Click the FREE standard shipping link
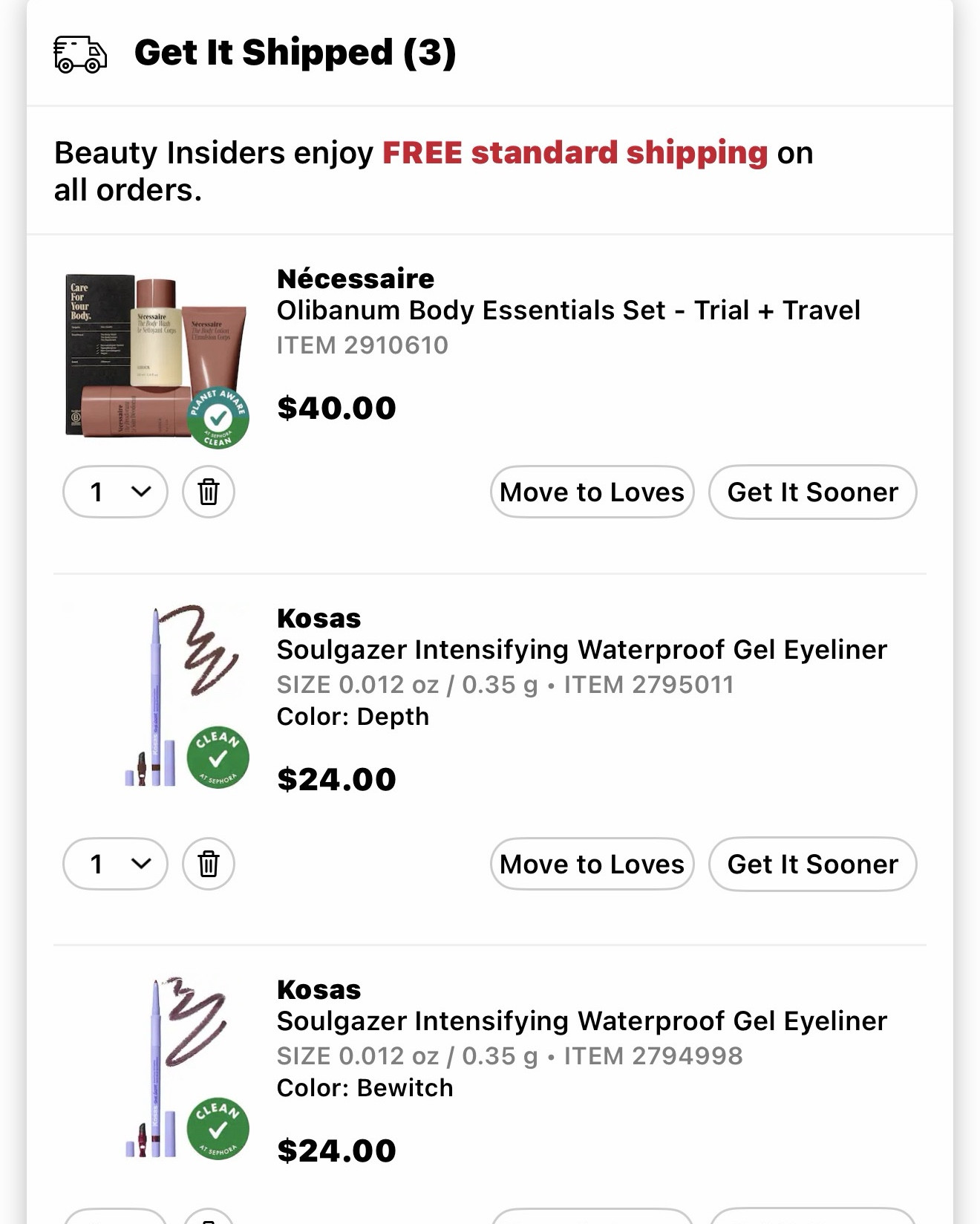The width and height of the screenshot is (980, 1224). click(x=572, y=153)
